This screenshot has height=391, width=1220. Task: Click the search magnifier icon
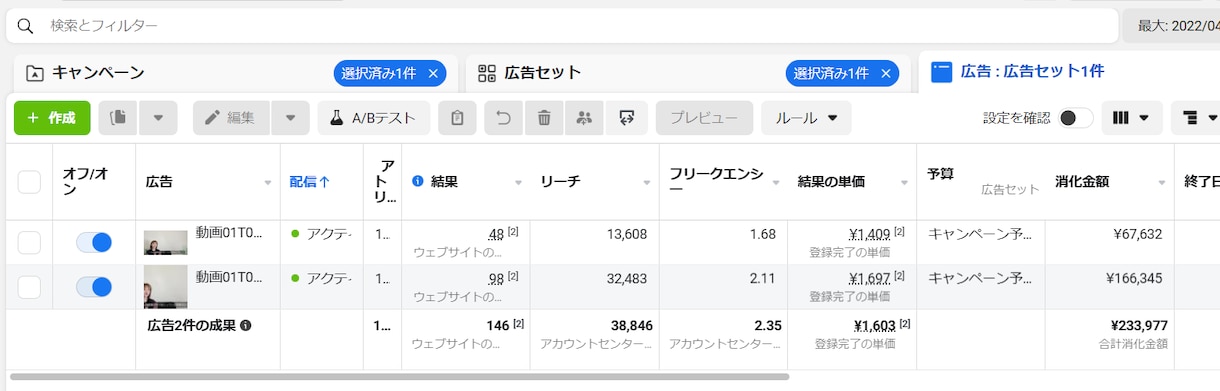point(25,25)
